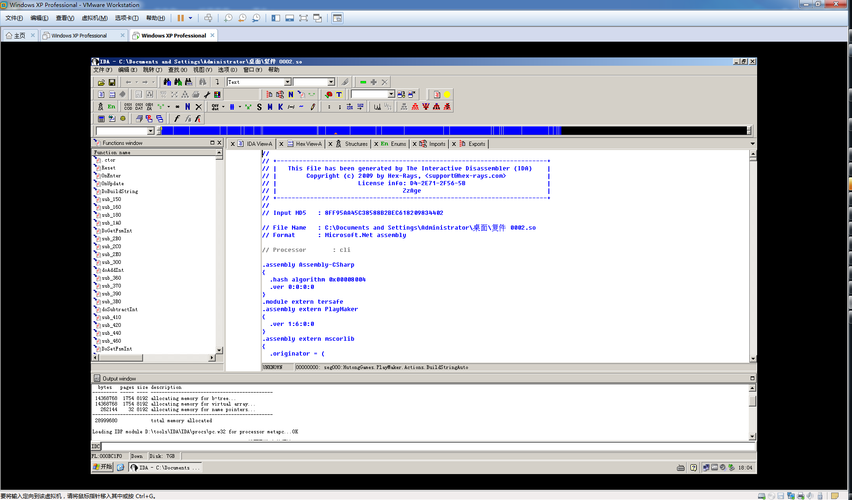This screenshot has height=500, width=852.
Task: Click the 0101 COD convert to code icon
Action: [x=128, y=107]
